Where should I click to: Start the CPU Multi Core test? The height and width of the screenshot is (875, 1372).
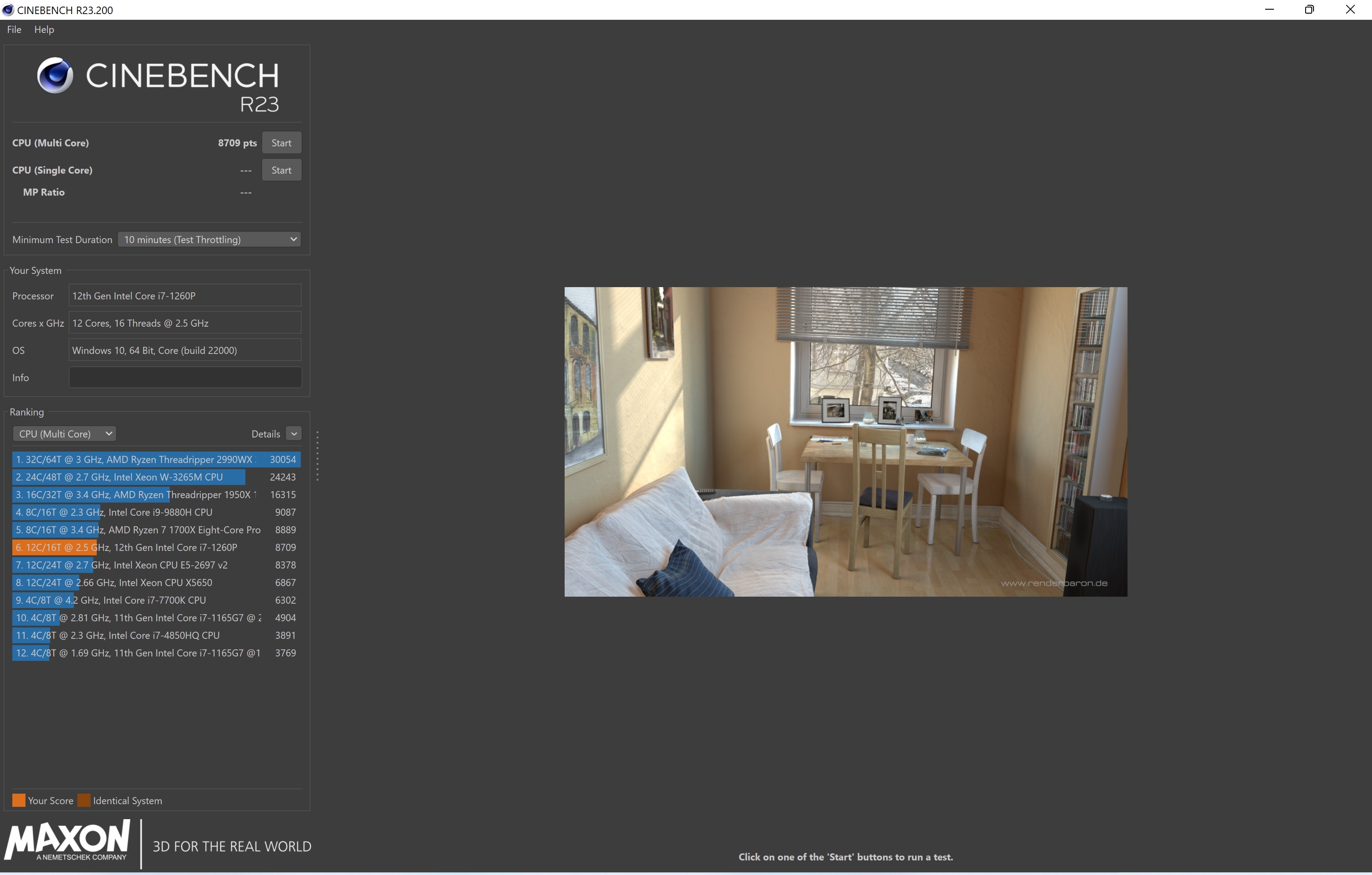tap(281, 143)
